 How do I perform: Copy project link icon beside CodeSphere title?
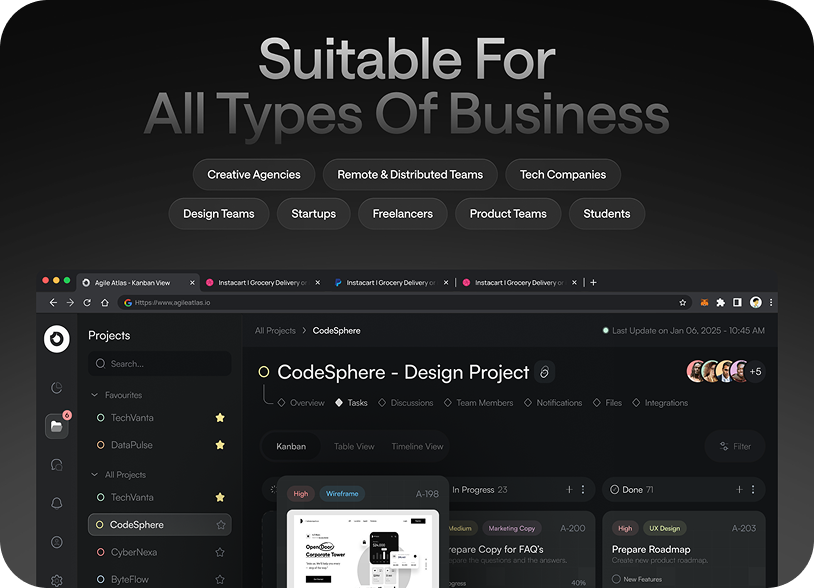click(544, 372)
